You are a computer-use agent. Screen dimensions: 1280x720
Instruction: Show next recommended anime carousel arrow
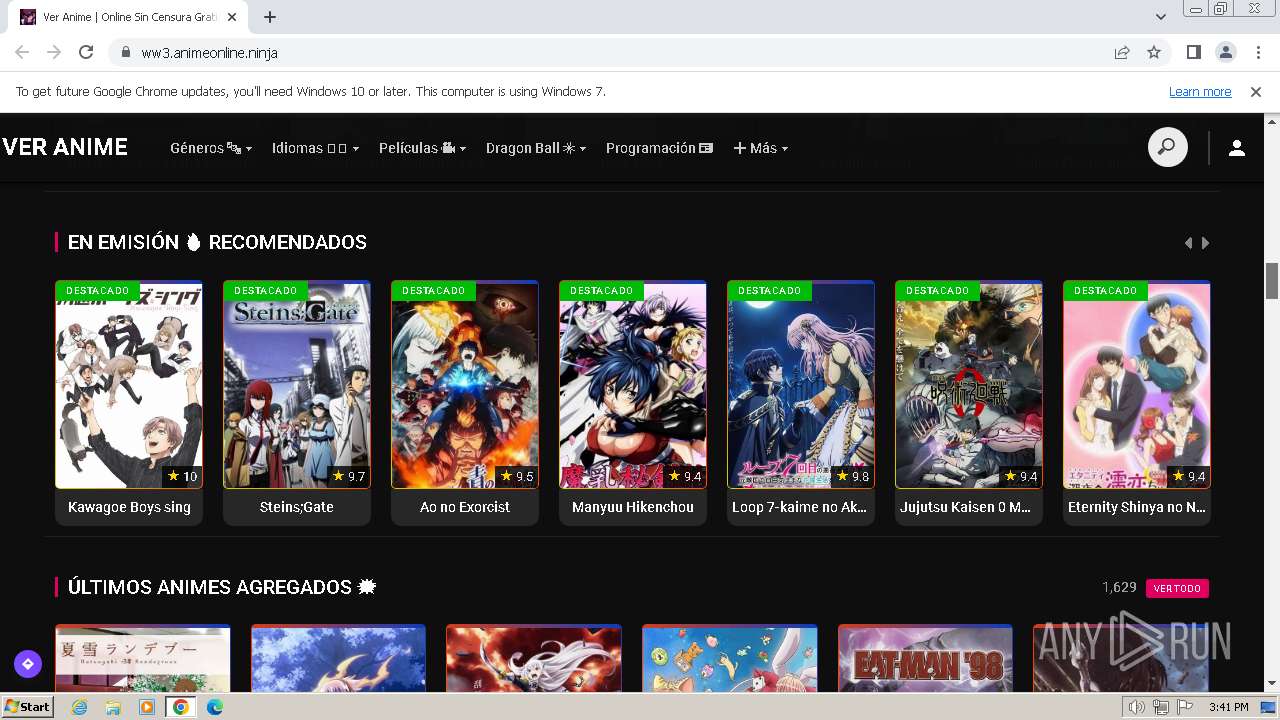coord(1205,243)
